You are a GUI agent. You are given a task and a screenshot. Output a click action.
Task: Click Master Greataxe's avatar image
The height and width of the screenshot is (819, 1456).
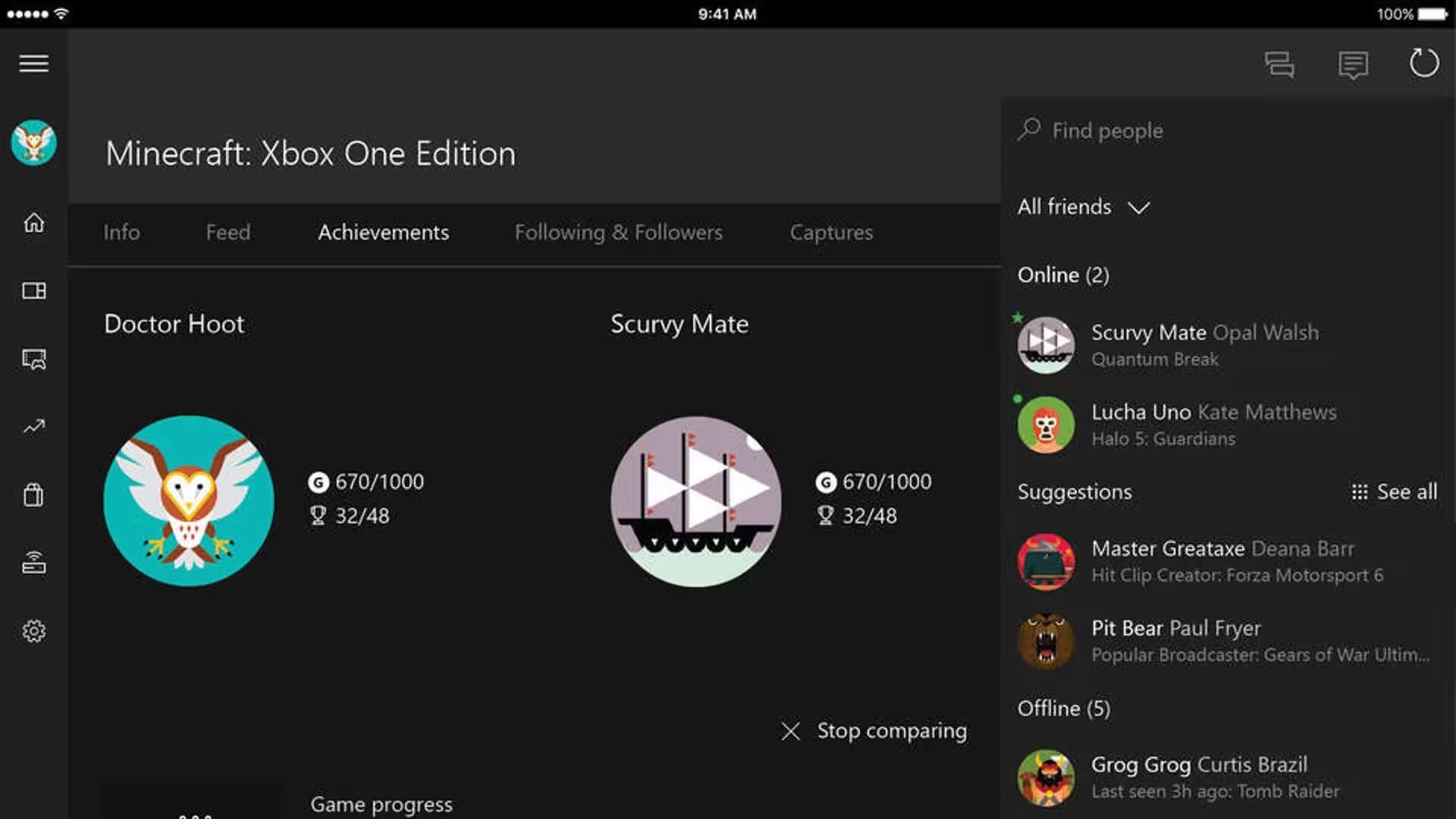1046,562
